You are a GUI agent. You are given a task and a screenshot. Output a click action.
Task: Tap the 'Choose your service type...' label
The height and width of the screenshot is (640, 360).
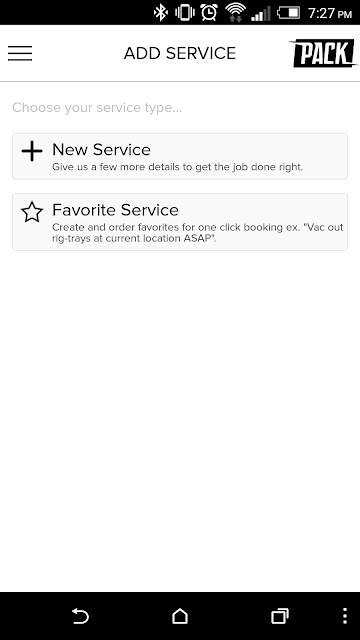point(97,108)
